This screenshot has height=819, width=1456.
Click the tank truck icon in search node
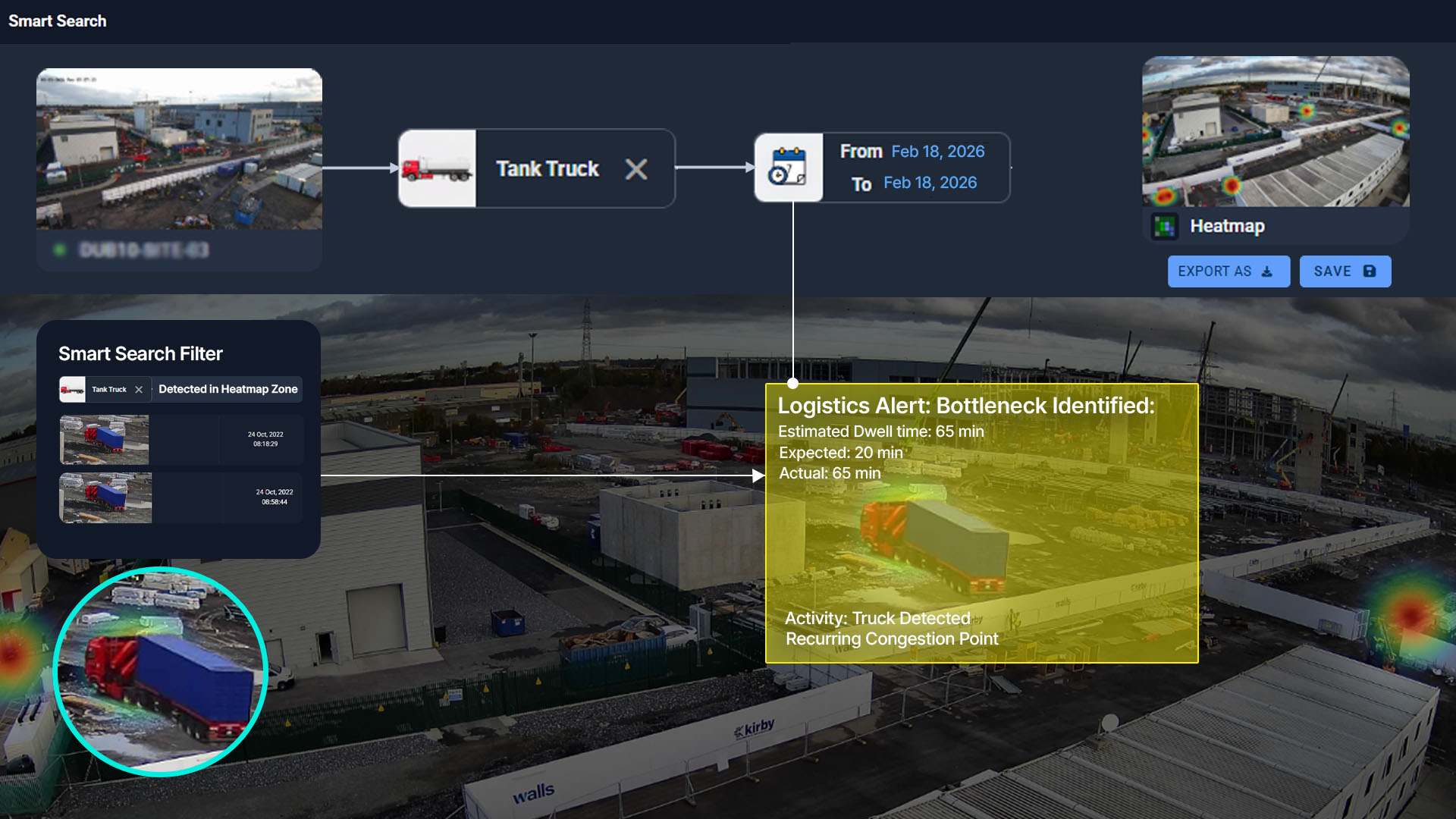pos(437,168)
